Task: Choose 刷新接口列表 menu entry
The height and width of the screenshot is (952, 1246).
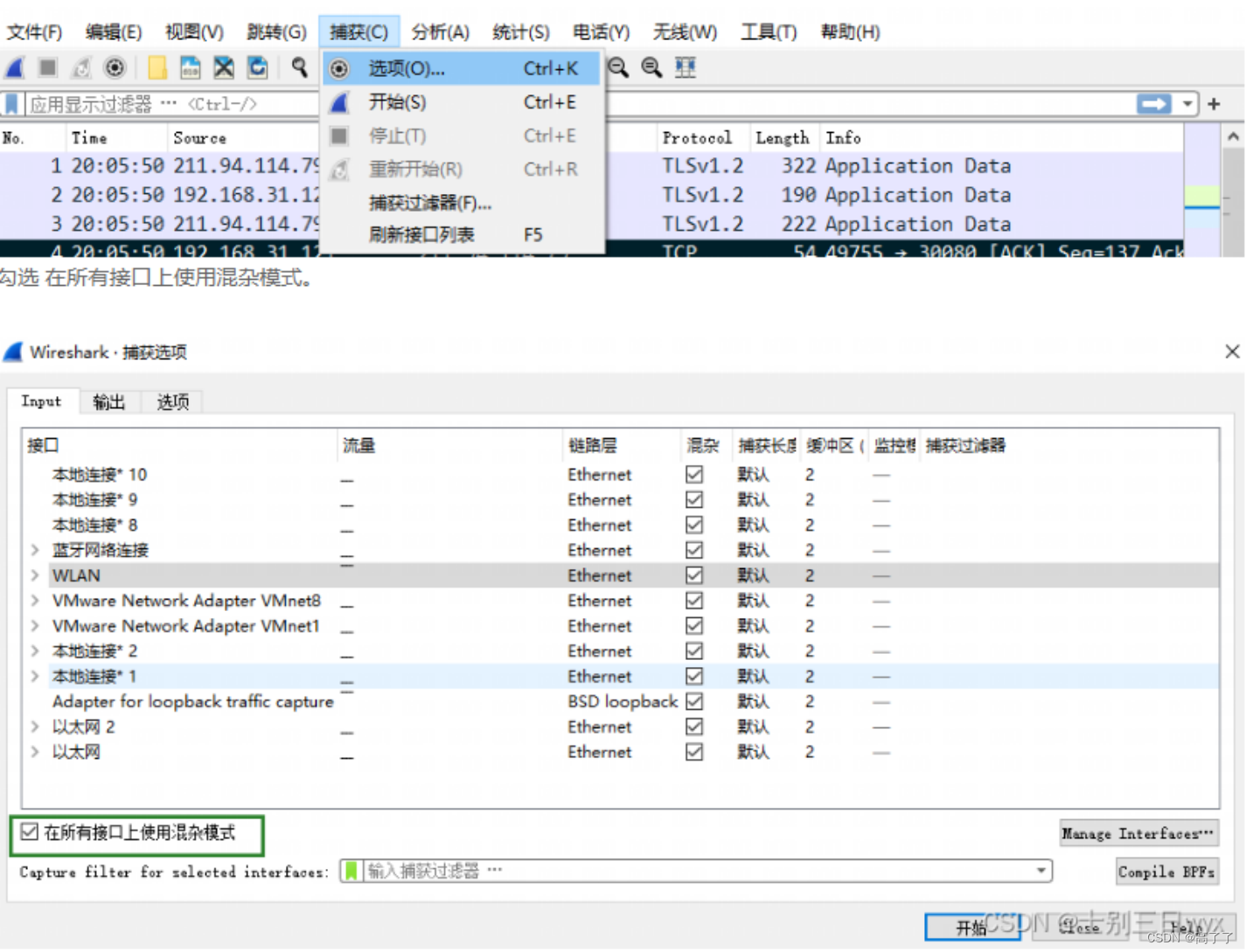Action: 462,235
